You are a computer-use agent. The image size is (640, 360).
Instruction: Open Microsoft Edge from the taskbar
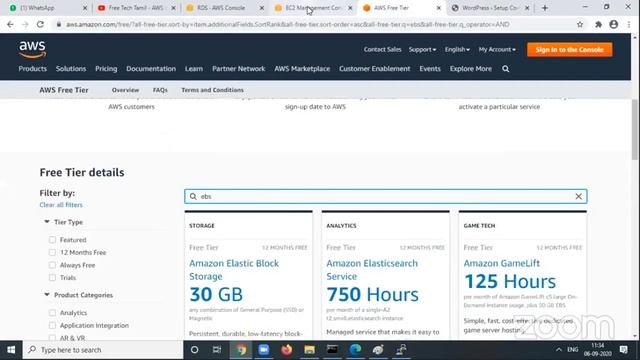(355, 350)
